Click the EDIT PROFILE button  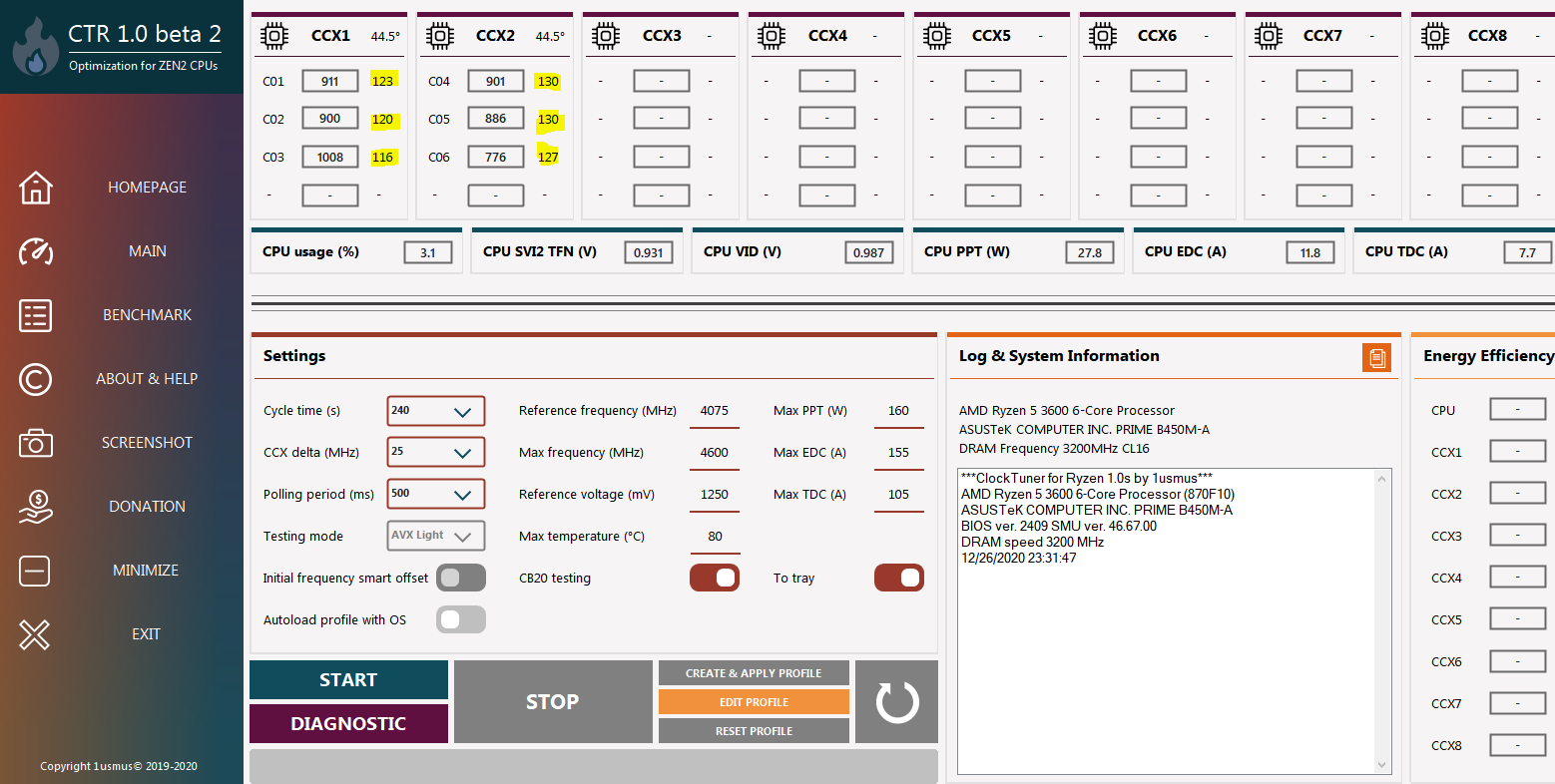coord(754,702)
